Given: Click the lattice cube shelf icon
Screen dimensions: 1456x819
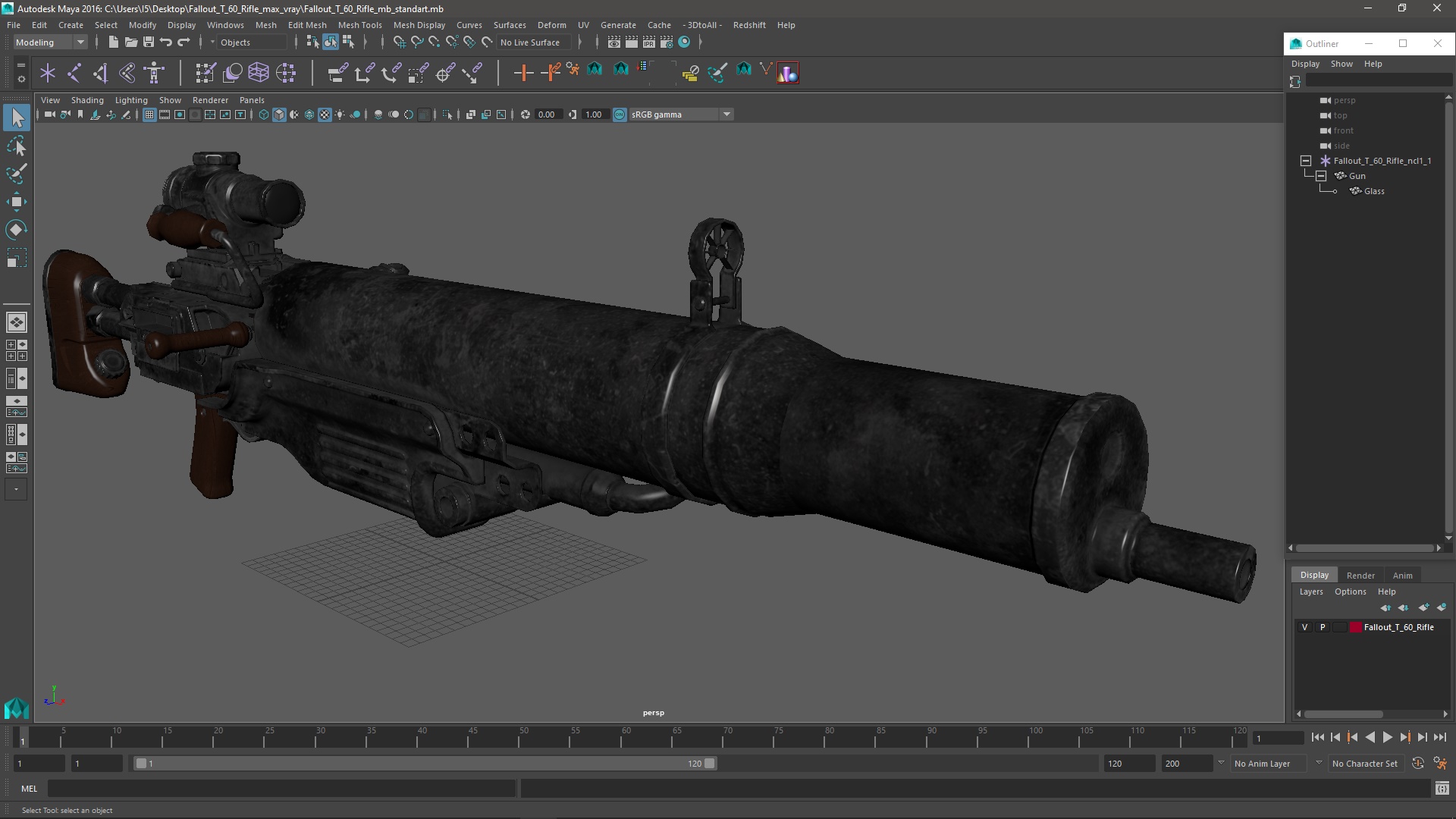Looking at the screenshot, I should (259, 73).
